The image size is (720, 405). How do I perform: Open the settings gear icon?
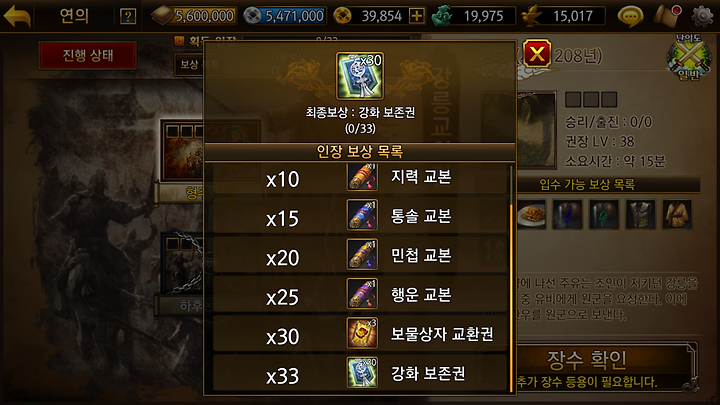coord(702,16)
